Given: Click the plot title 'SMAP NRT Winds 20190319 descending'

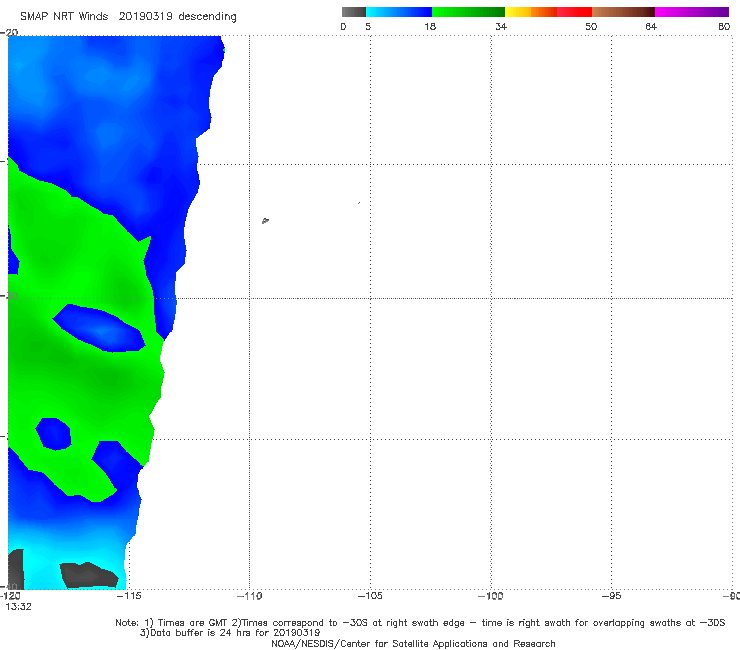Looking at the screenshot, I should point(128,17).
